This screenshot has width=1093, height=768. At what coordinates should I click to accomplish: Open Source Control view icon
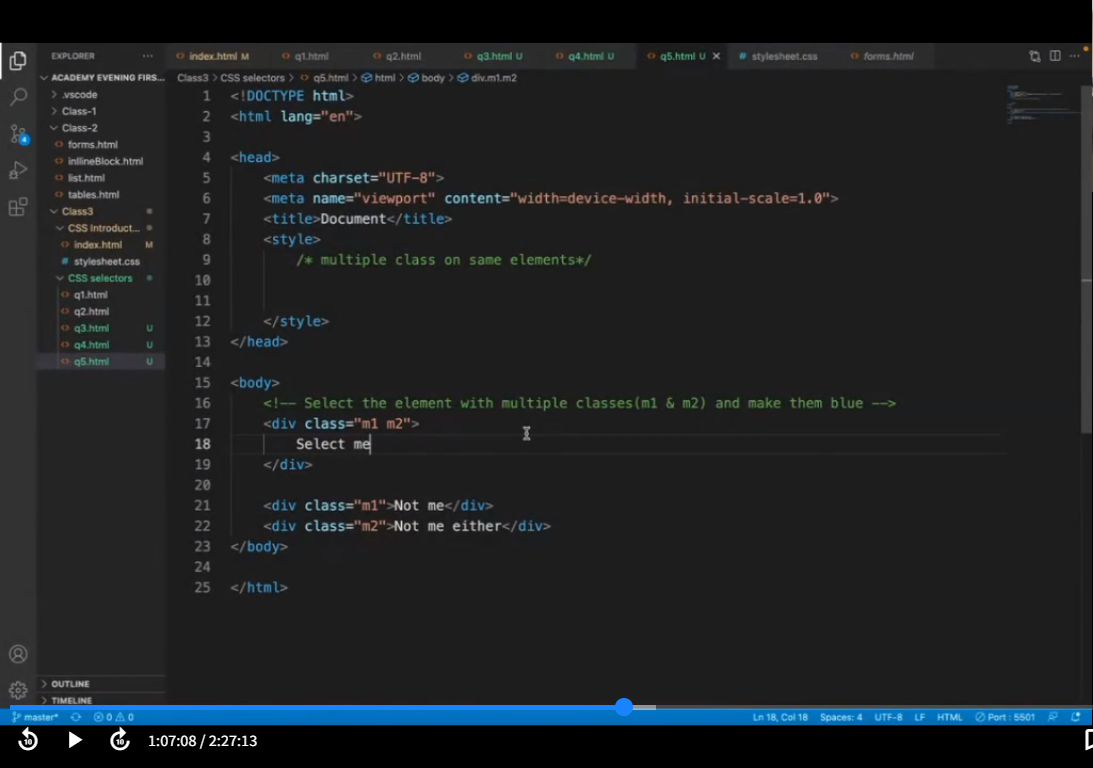click(18, 134)
